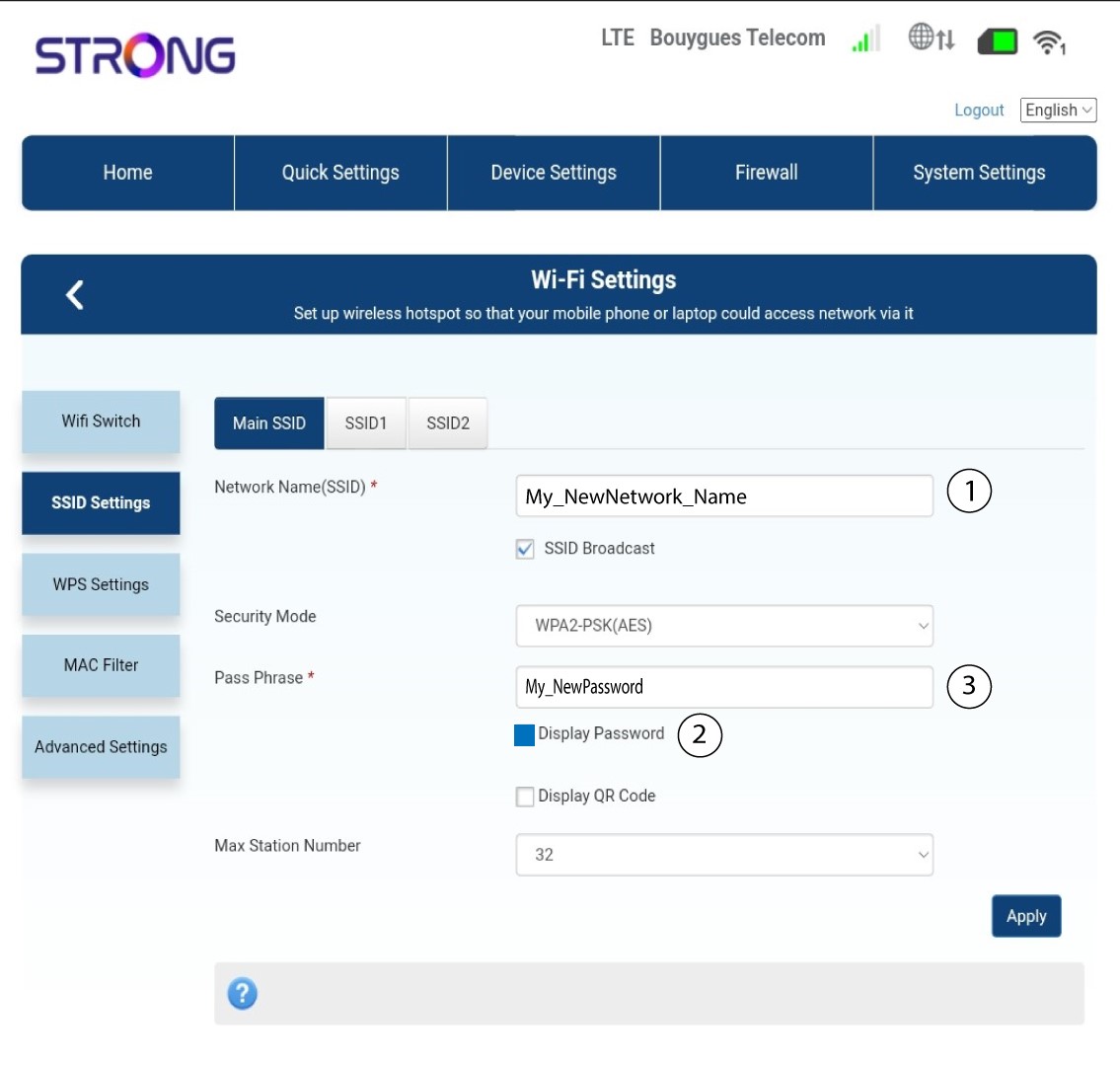Image resolution: width=1120 pixels, height=1066 pixels.
Task: Click the Apply button
Action: [x=1026, y=916]
